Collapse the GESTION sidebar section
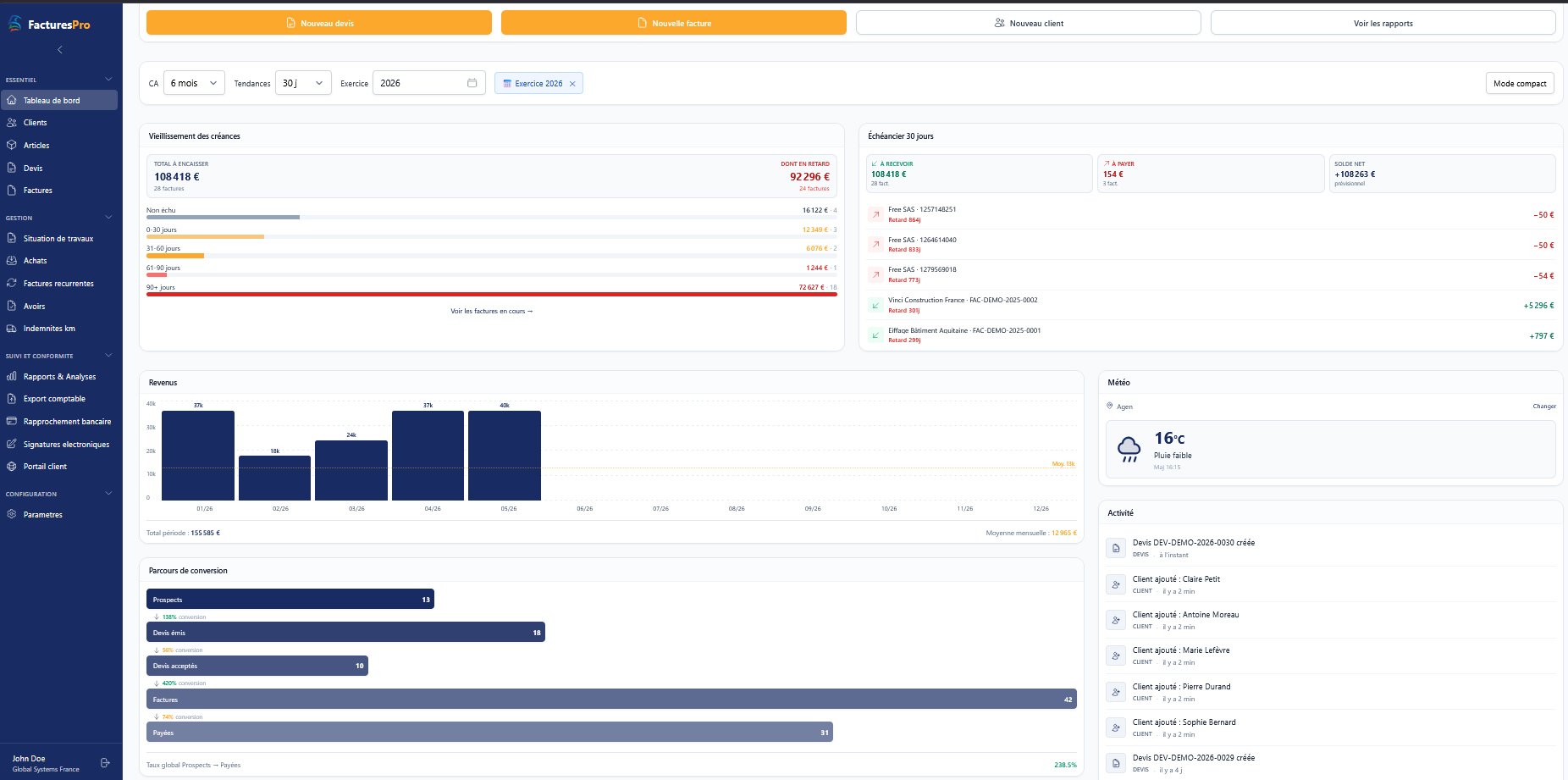 [x=108, y=218]
